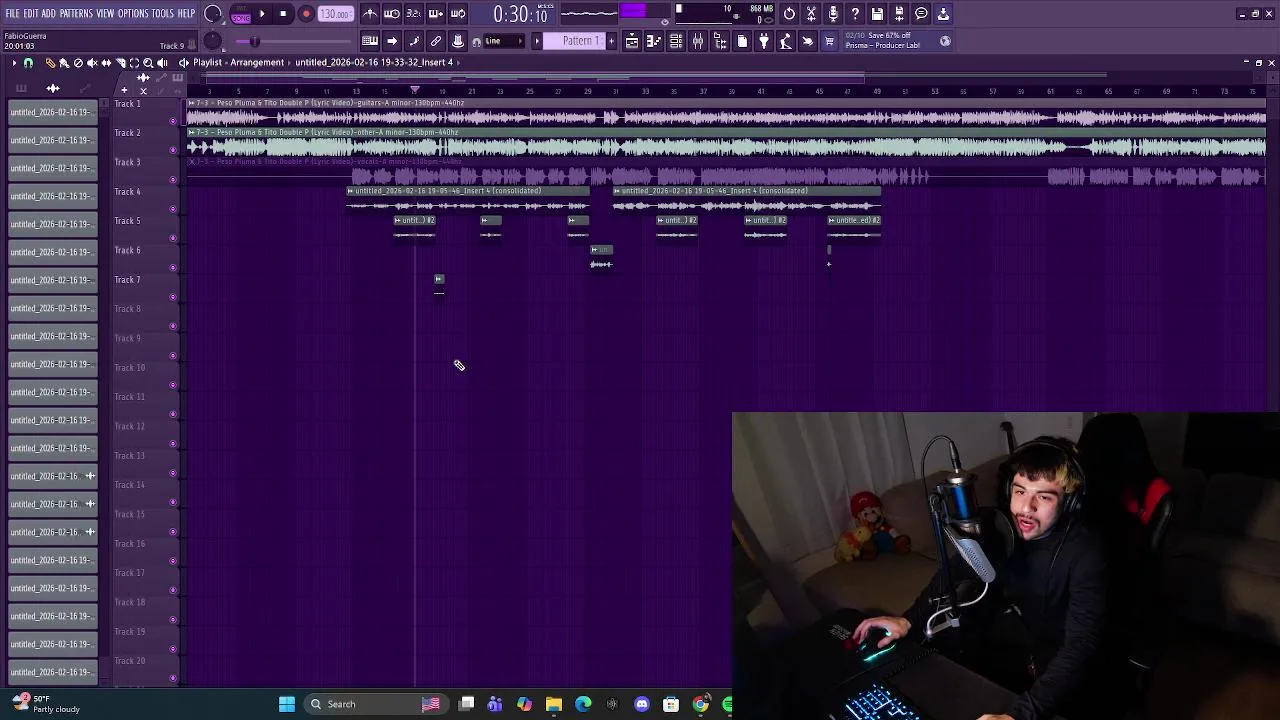Viewport: 1280px width, 720px height.
Task: Open the ADD menu
Action: point(49,14)
